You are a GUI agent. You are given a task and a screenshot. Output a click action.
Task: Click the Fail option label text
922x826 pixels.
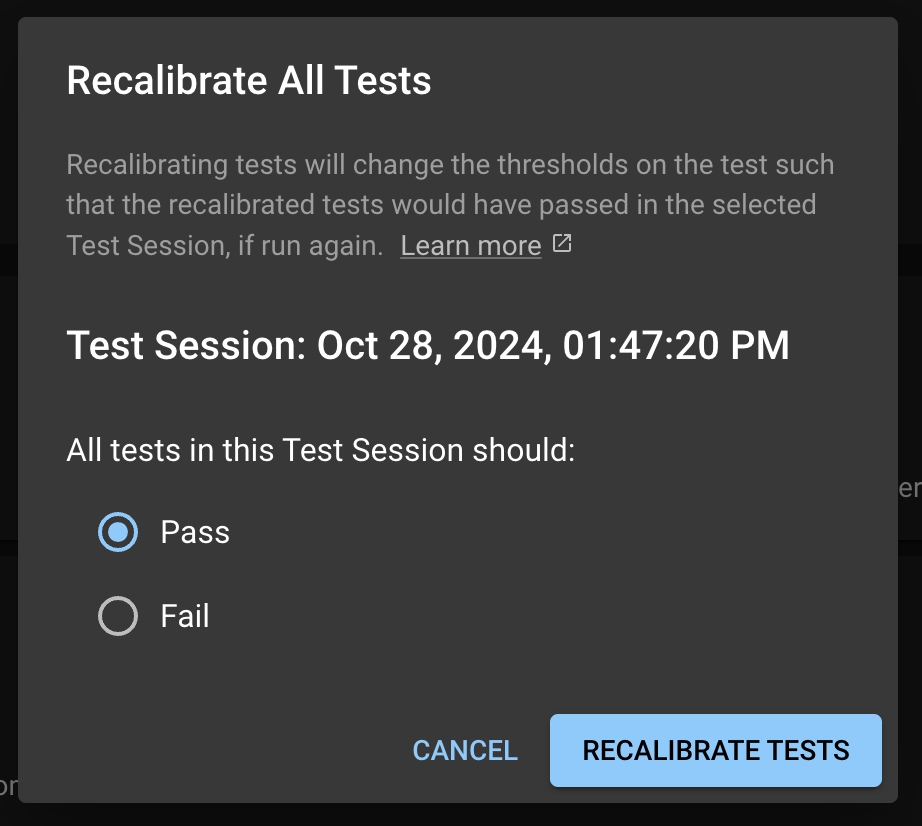185,616
